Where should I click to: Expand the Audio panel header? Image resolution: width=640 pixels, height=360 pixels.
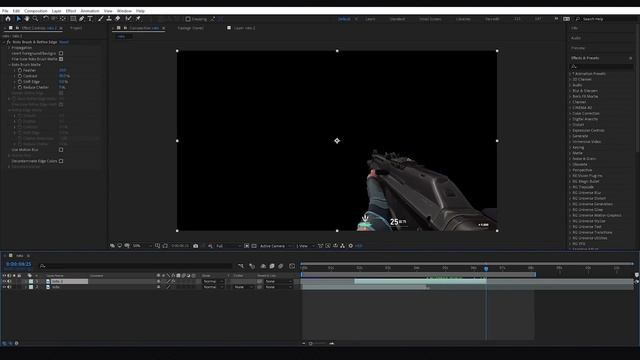click(x=576, y=38)
